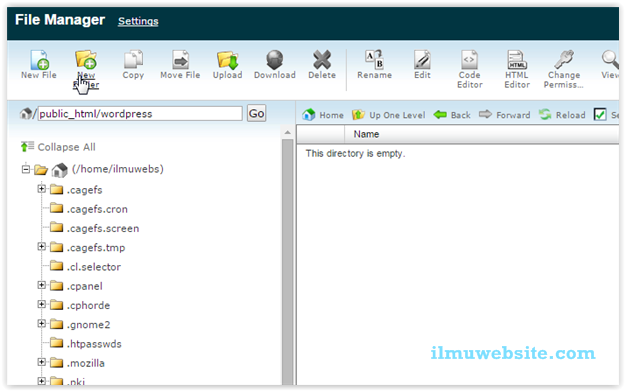Image resolution: width=625 pixels, height=391 pixels.
Task: Open the Settings link
Action: coord(138,21)
